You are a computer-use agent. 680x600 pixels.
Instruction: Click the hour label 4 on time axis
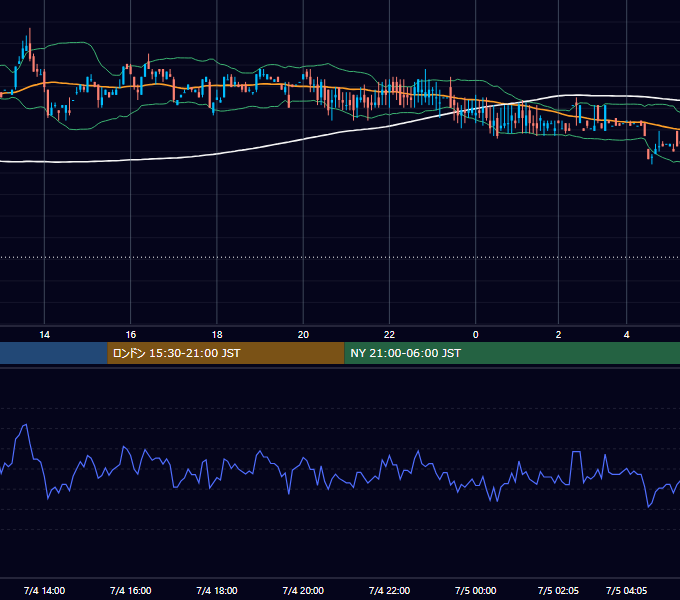pos(626,335)
